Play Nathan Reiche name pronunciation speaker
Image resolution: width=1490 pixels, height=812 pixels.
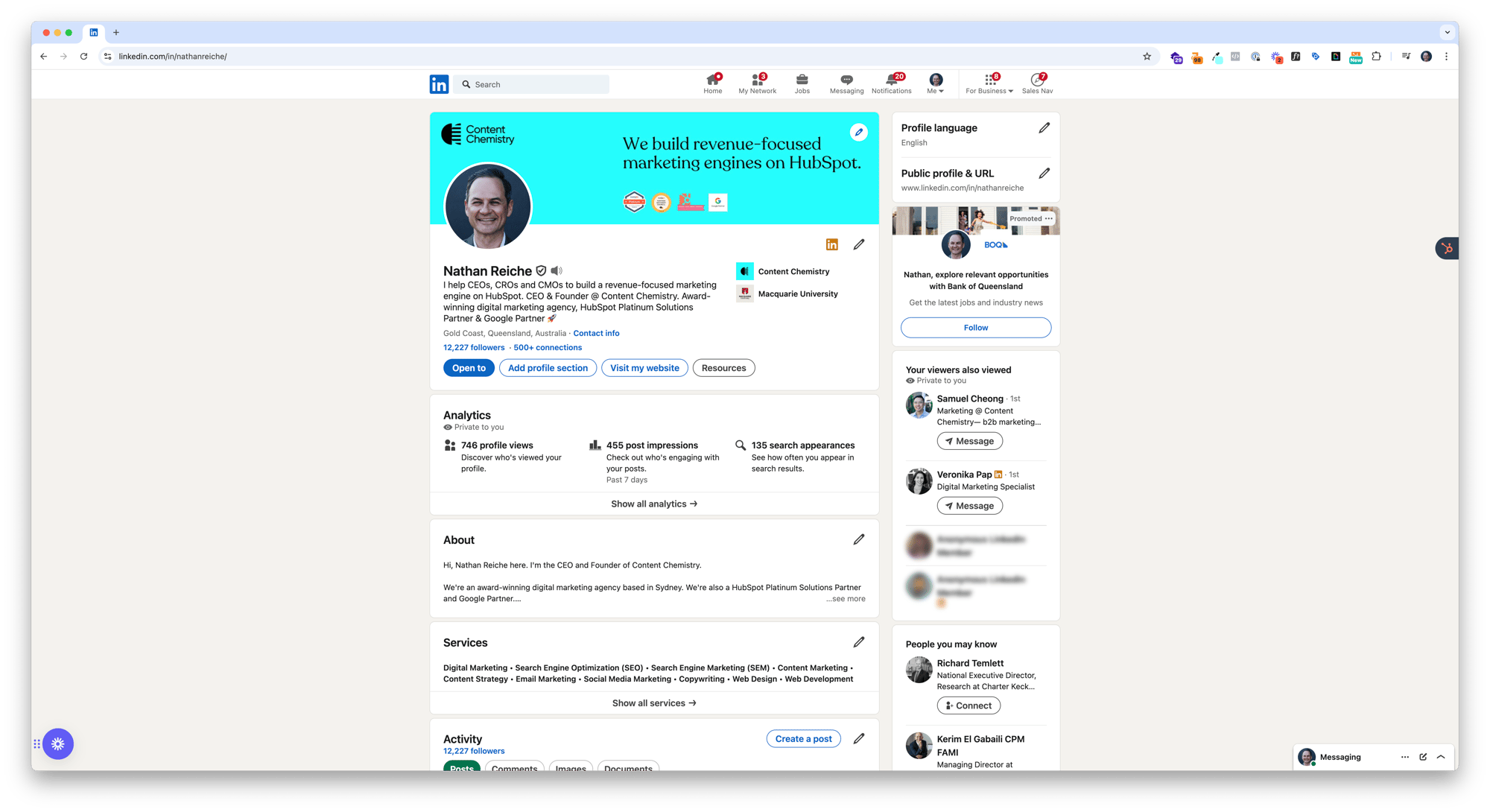(x=557, y=270)
